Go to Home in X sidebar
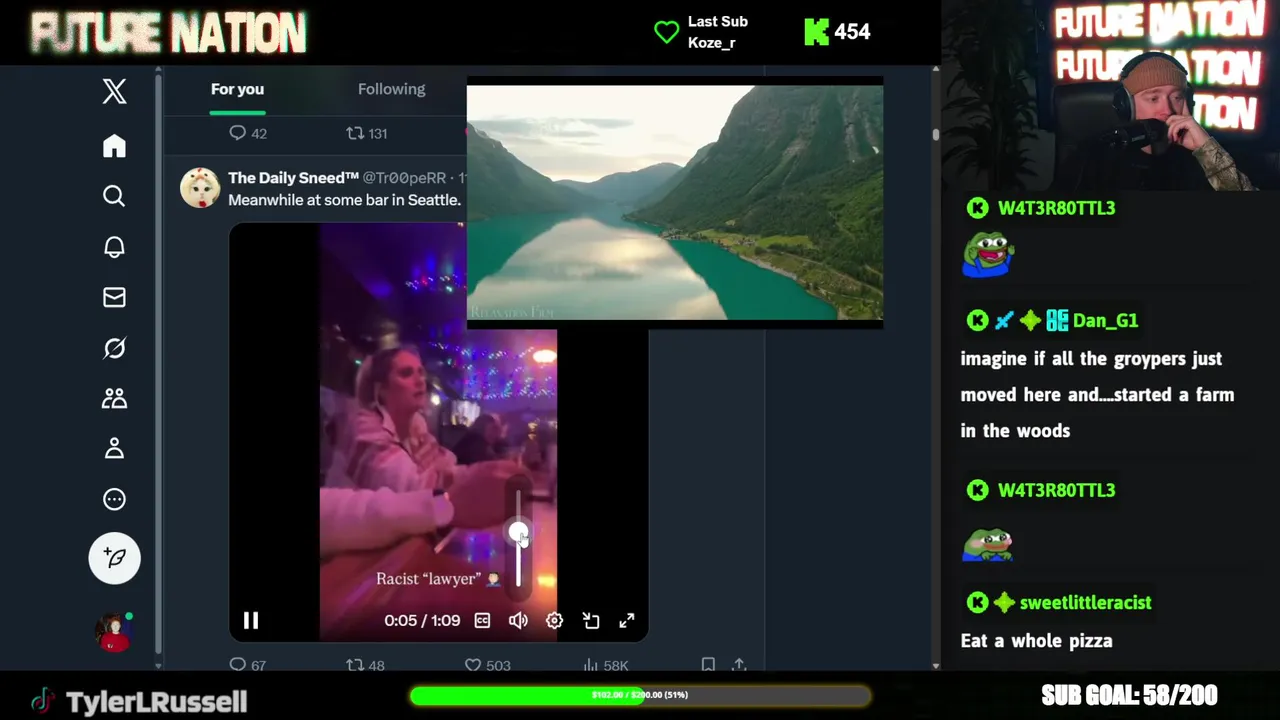This screenshot has width=1280, height=720. coord(114,146)
